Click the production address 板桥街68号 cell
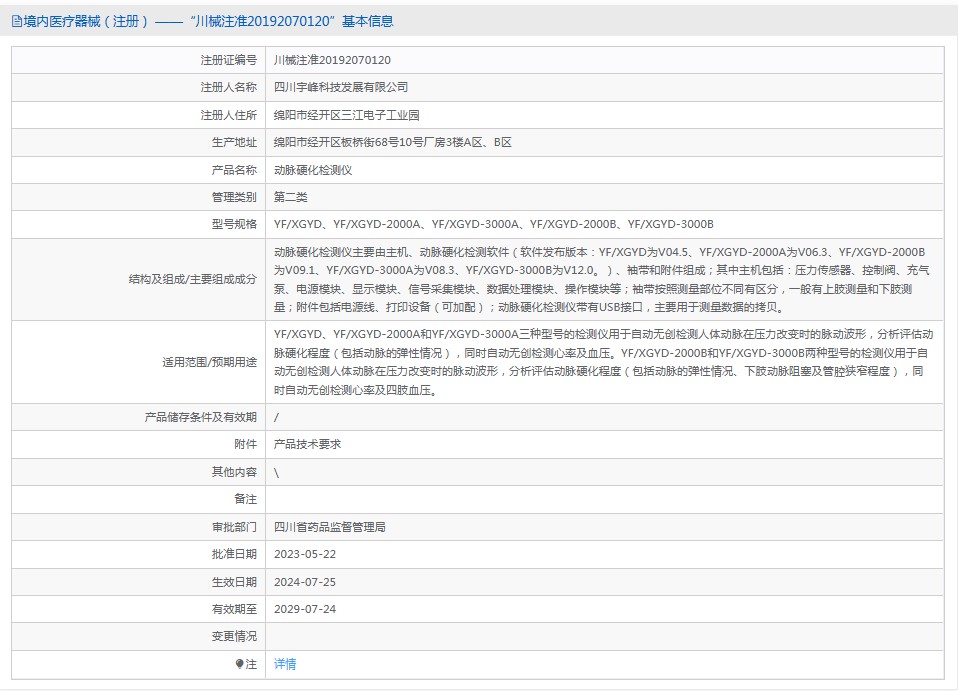The height and width of the screenshot is (691, 958). [x=392, y=142]
